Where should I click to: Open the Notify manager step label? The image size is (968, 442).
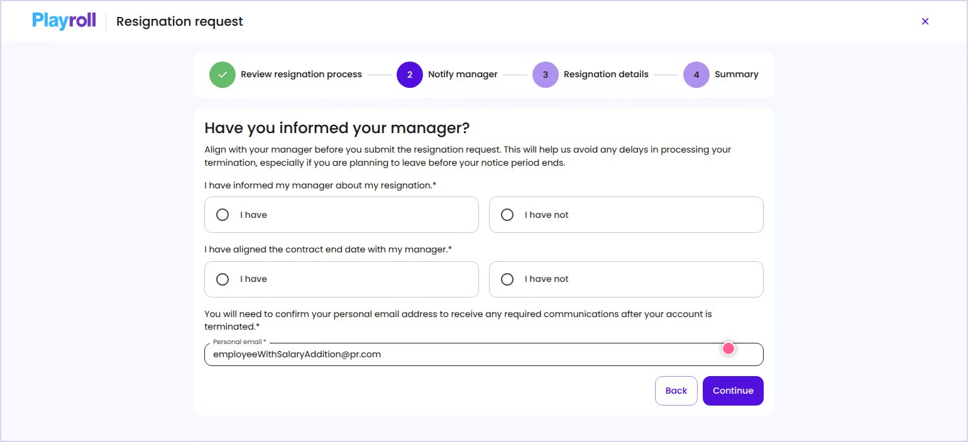463,75
